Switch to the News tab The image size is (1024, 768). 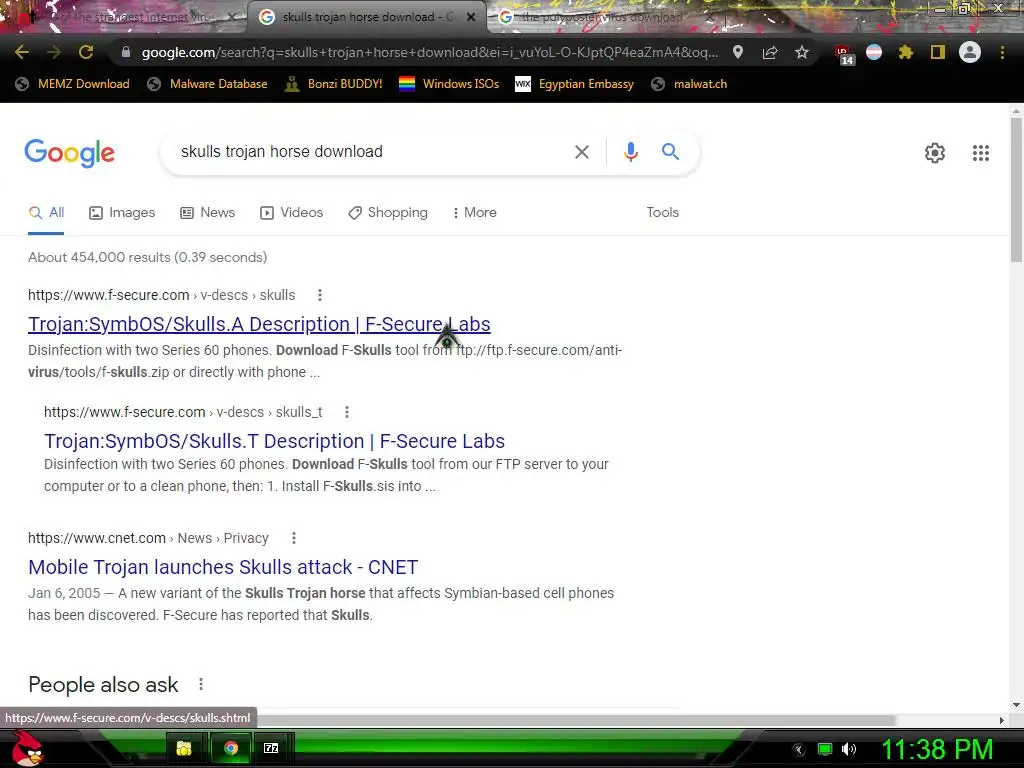(208, 212)
